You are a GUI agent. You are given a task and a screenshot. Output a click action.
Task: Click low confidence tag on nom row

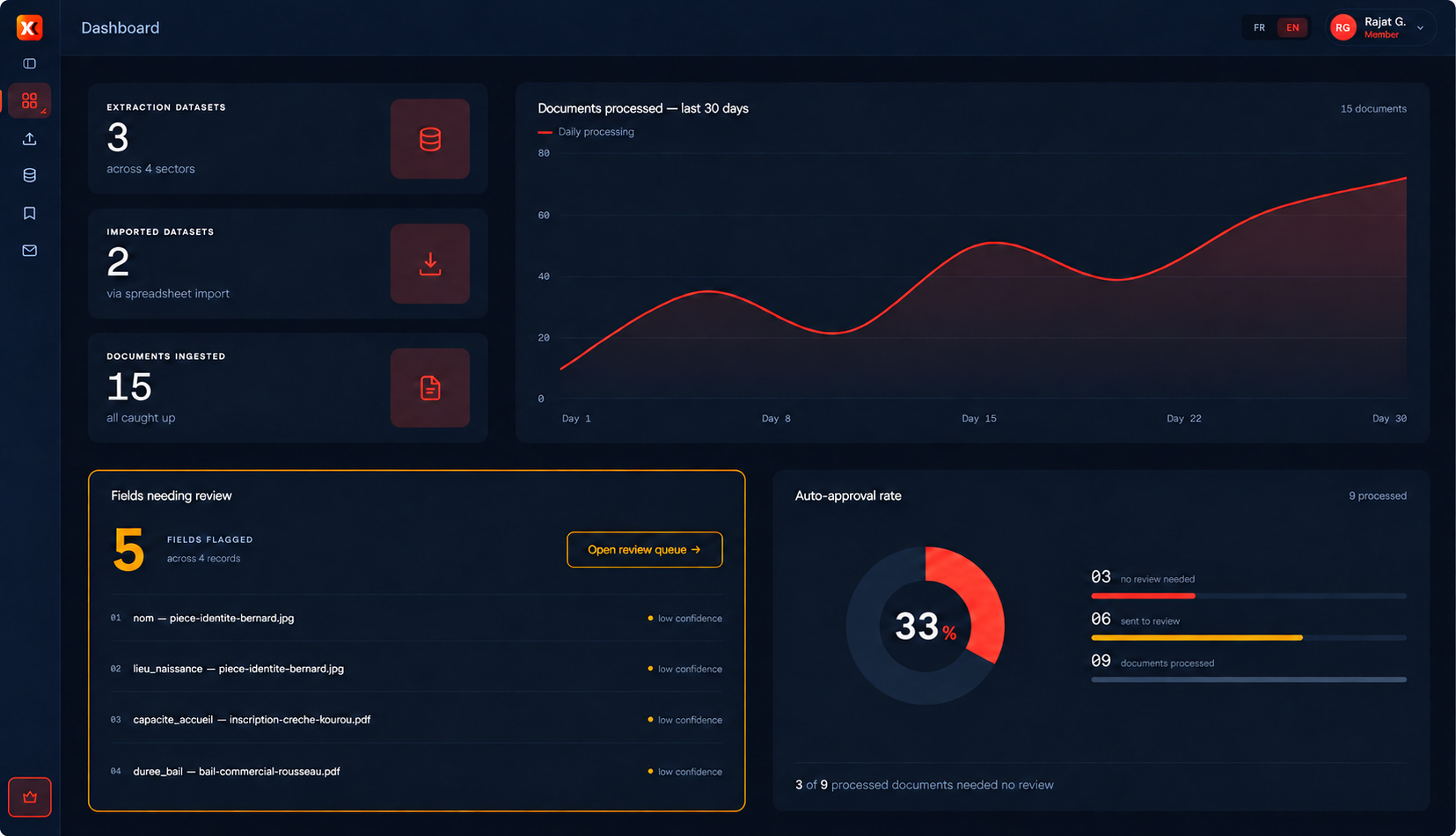[x=684, y=619]
